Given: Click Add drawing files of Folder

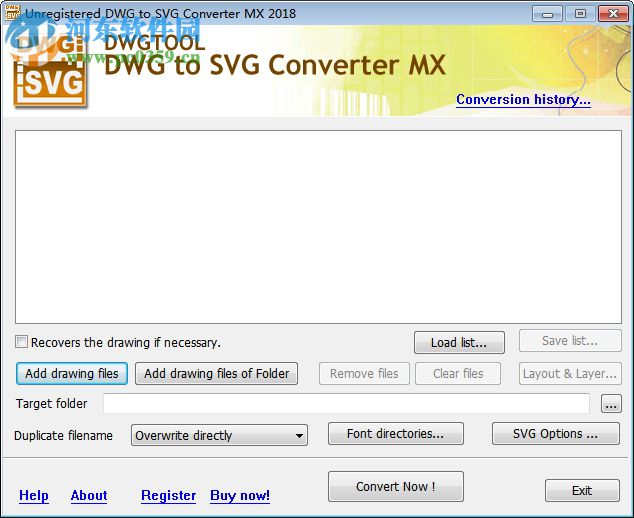Looking at the screenshot, I should 216,373.
